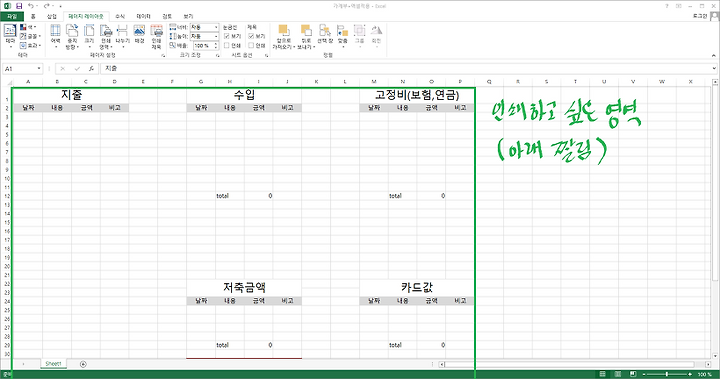Screen dimensions: 720x379
Task: Open the Name Box dropdown arrow
Action: click(x=39, y=69)
